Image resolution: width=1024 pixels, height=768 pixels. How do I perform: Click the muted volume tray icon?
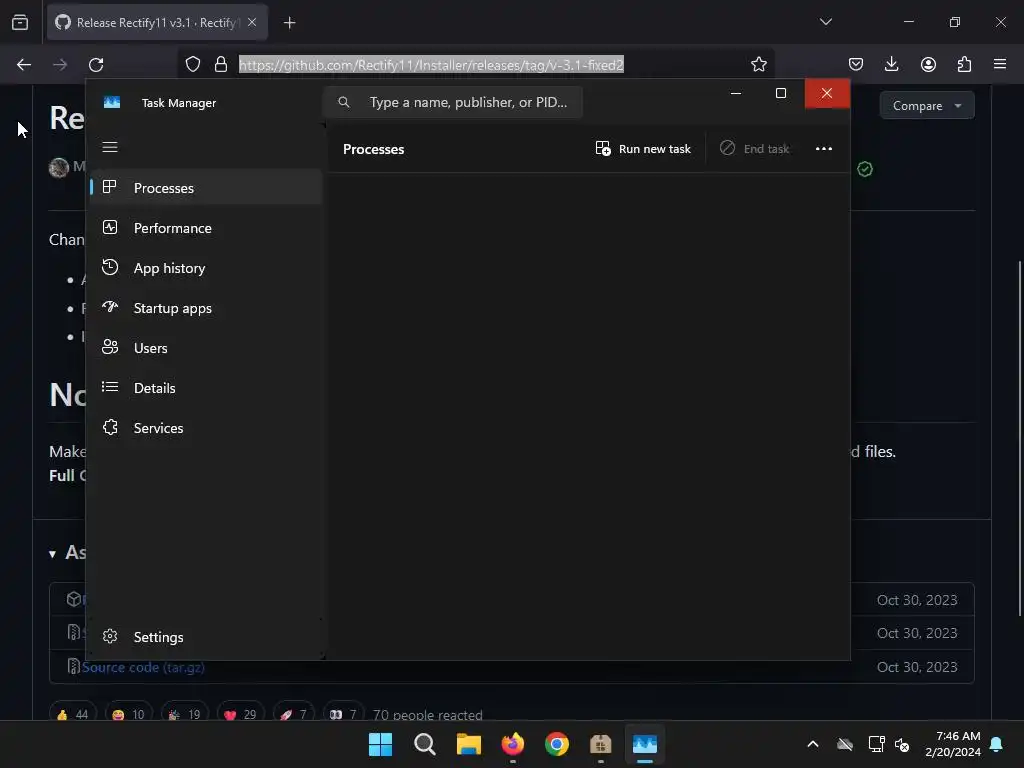(902, 744)
